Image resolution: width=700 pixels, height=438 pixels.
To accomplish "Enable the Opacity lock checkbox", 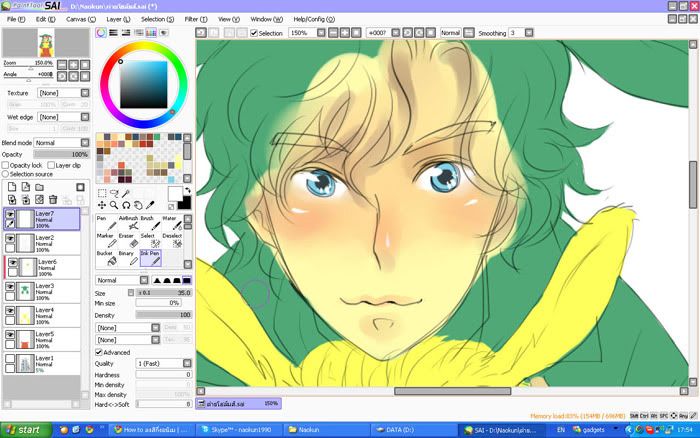I will (5, 165).
